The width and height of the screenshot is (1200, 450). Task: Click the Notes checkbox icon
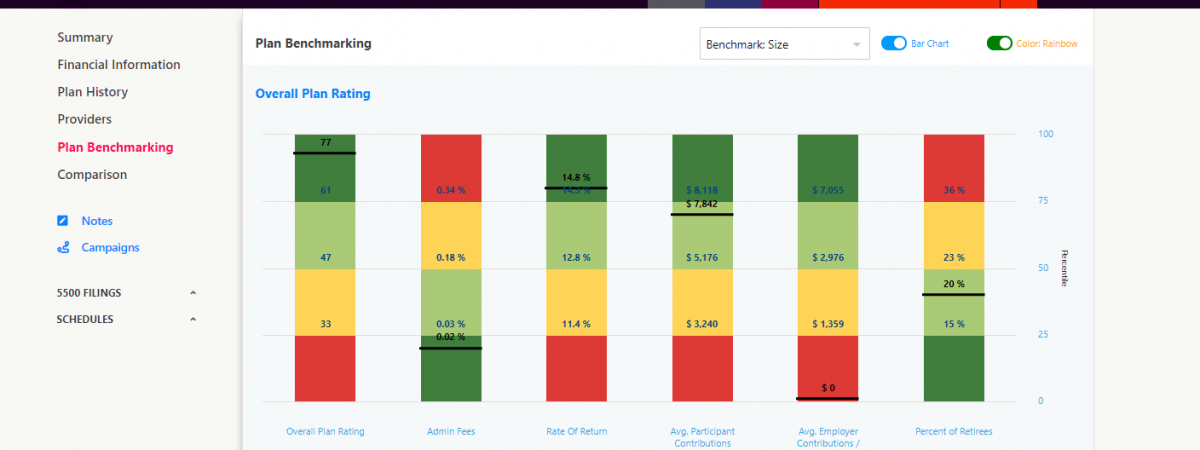click(63, 221)
